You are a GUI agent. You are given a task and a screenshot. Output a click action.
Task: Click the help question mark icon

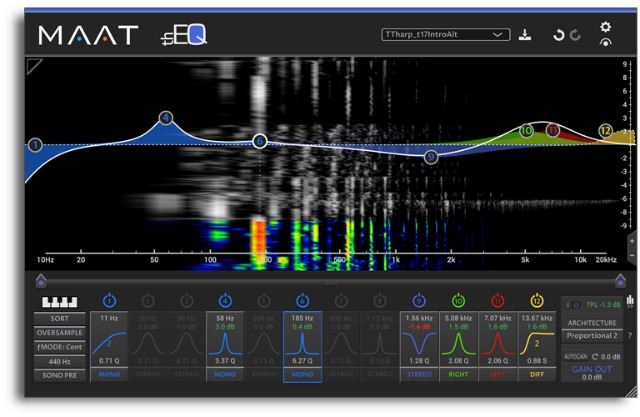tap(630, 336)
